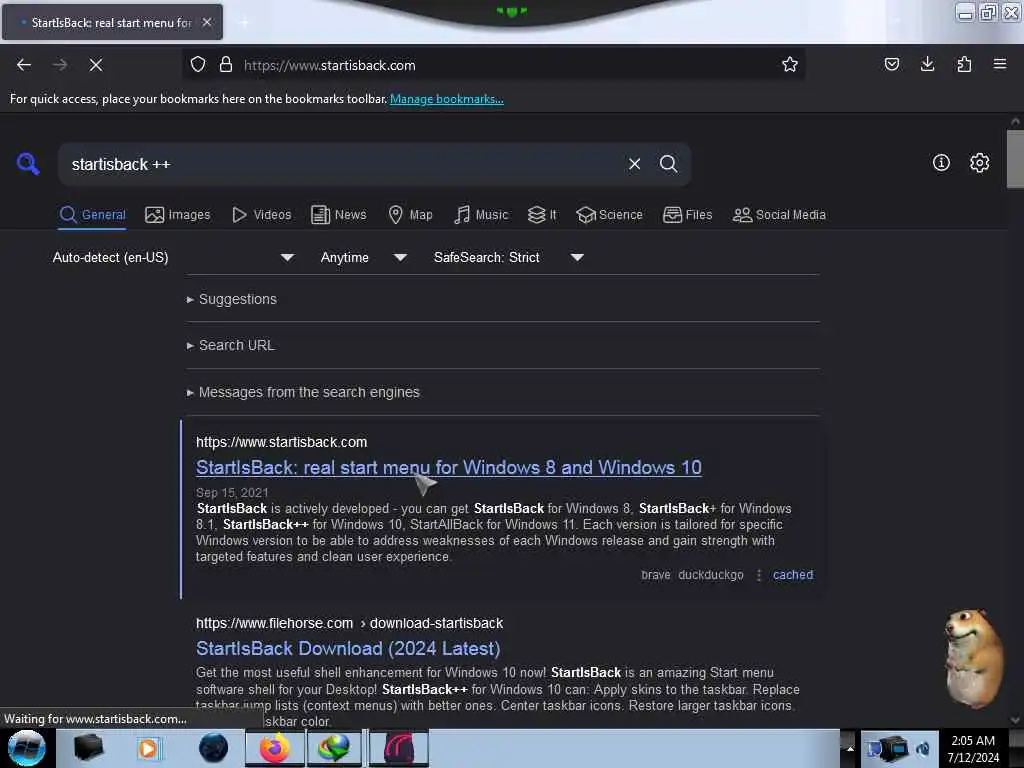Switch to the General search tab
1024x768 pixels.
pos(92,215)
